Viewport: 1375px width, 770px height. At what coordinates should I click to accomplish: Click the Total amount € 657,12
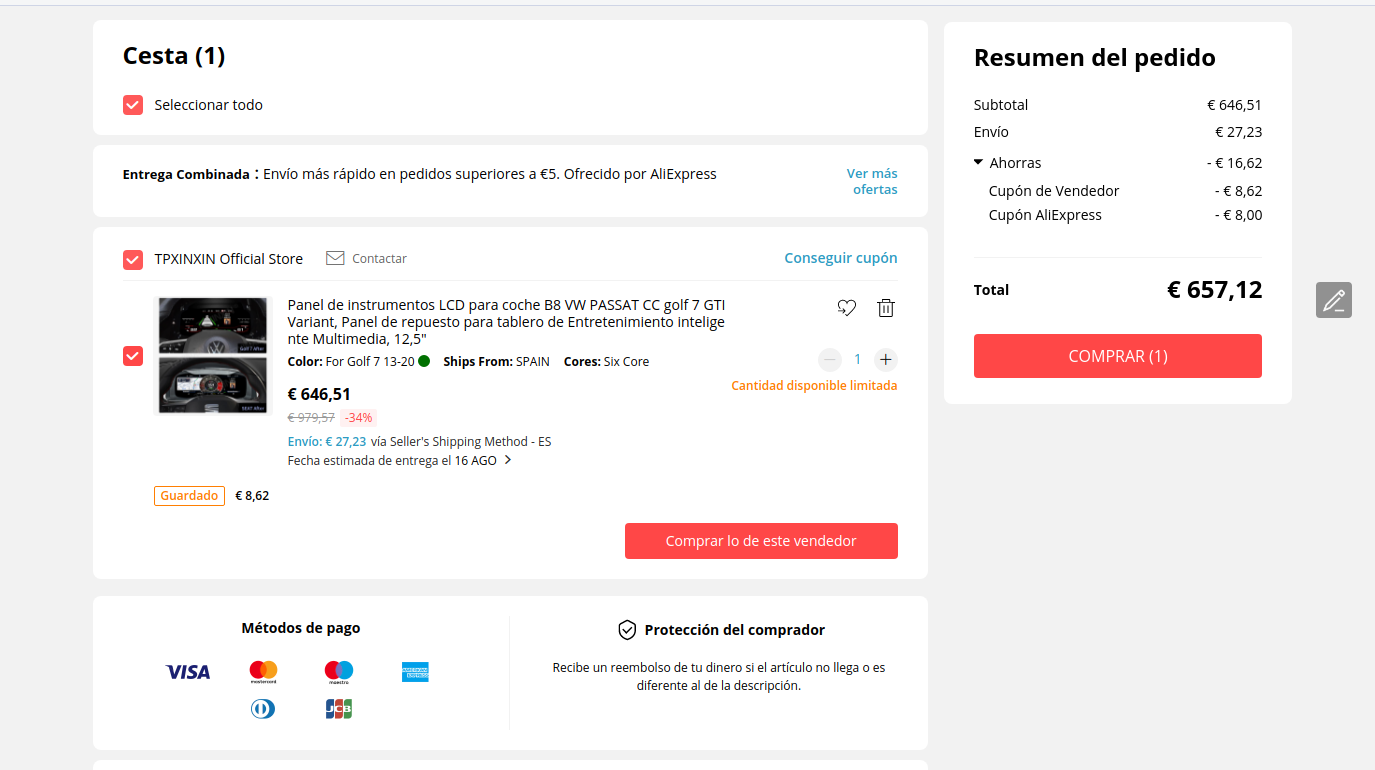(x=1214, y=290)
